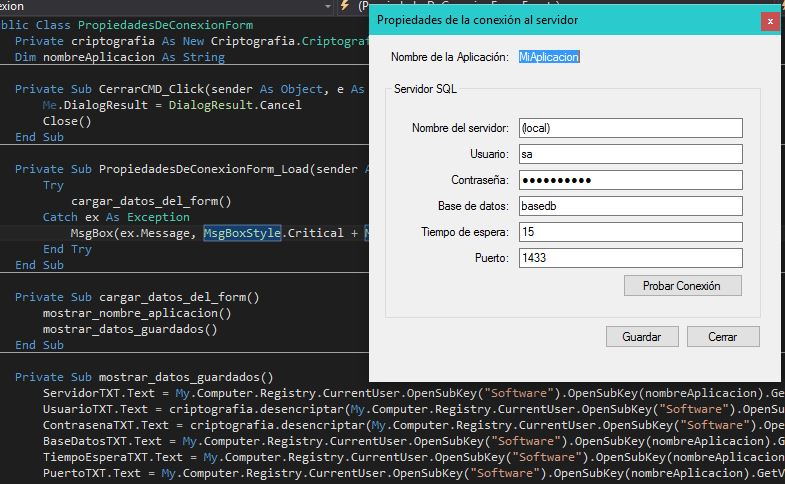Click the Puerto field showing 1433
This screenshot has height=484, width=785.
point(630,258)
